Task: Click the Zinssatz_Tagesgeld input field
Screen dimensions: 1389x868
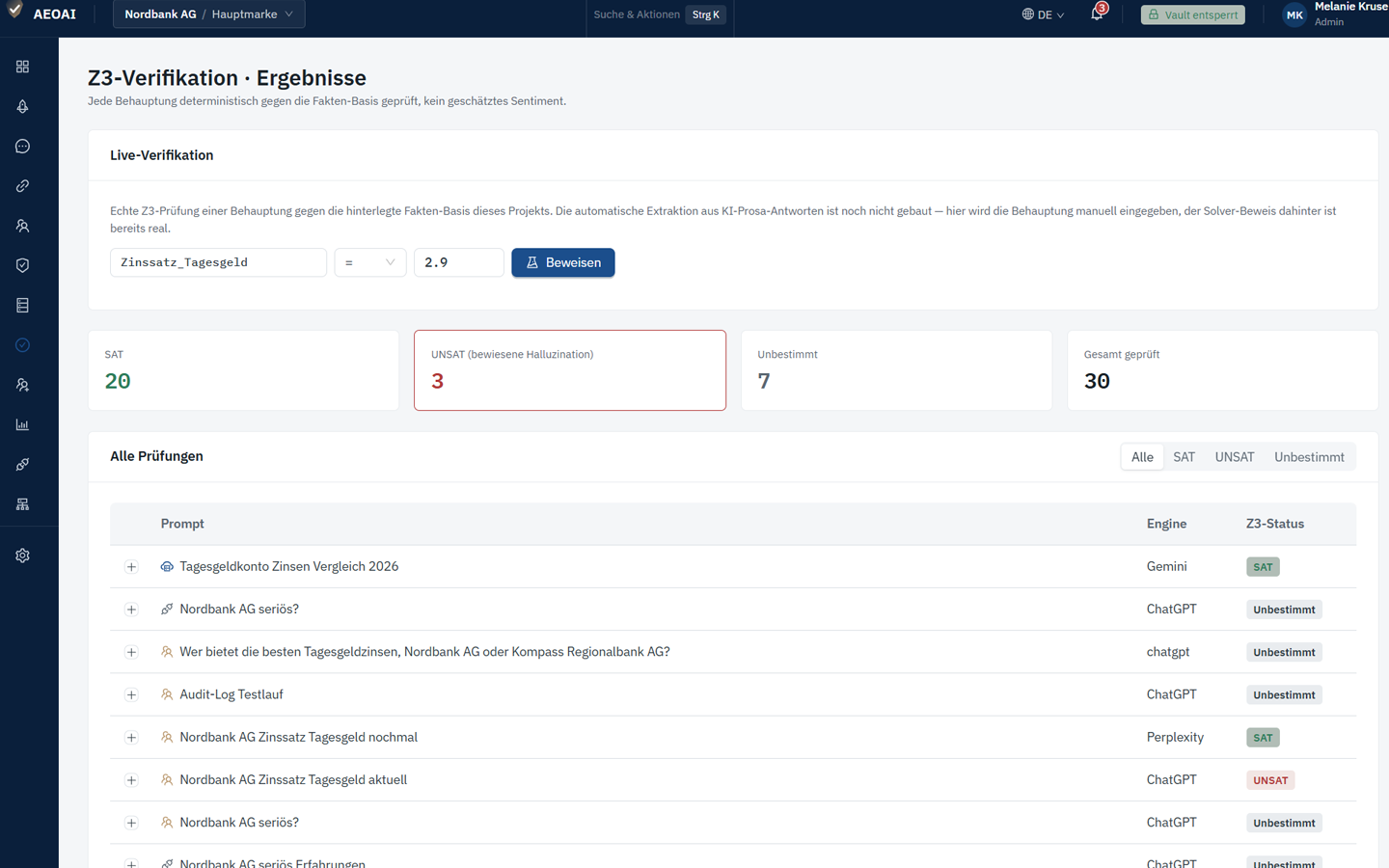Action: click(x=218, y=262)
